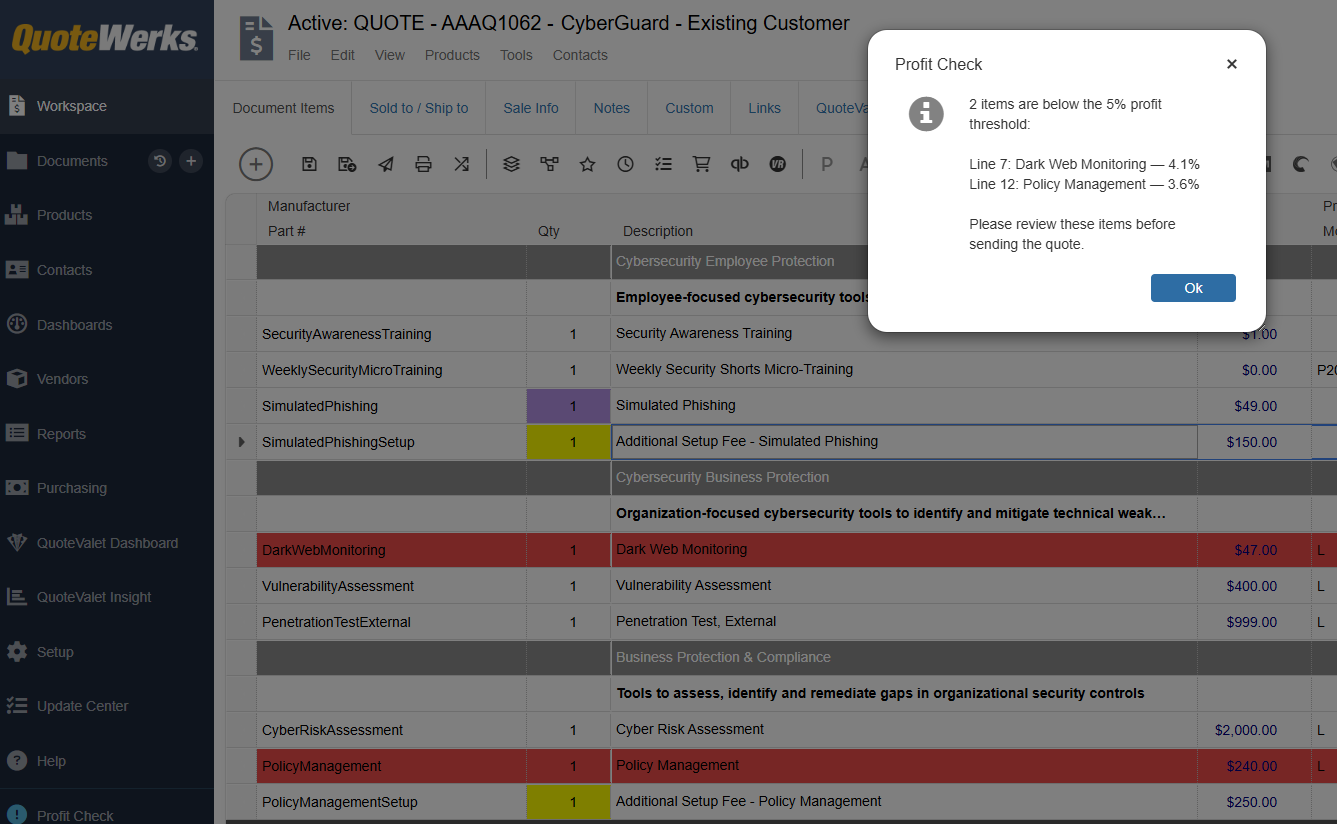This screenshot has width=1337, height=824.
Task: Open the File menu
Action: point(299,55)
